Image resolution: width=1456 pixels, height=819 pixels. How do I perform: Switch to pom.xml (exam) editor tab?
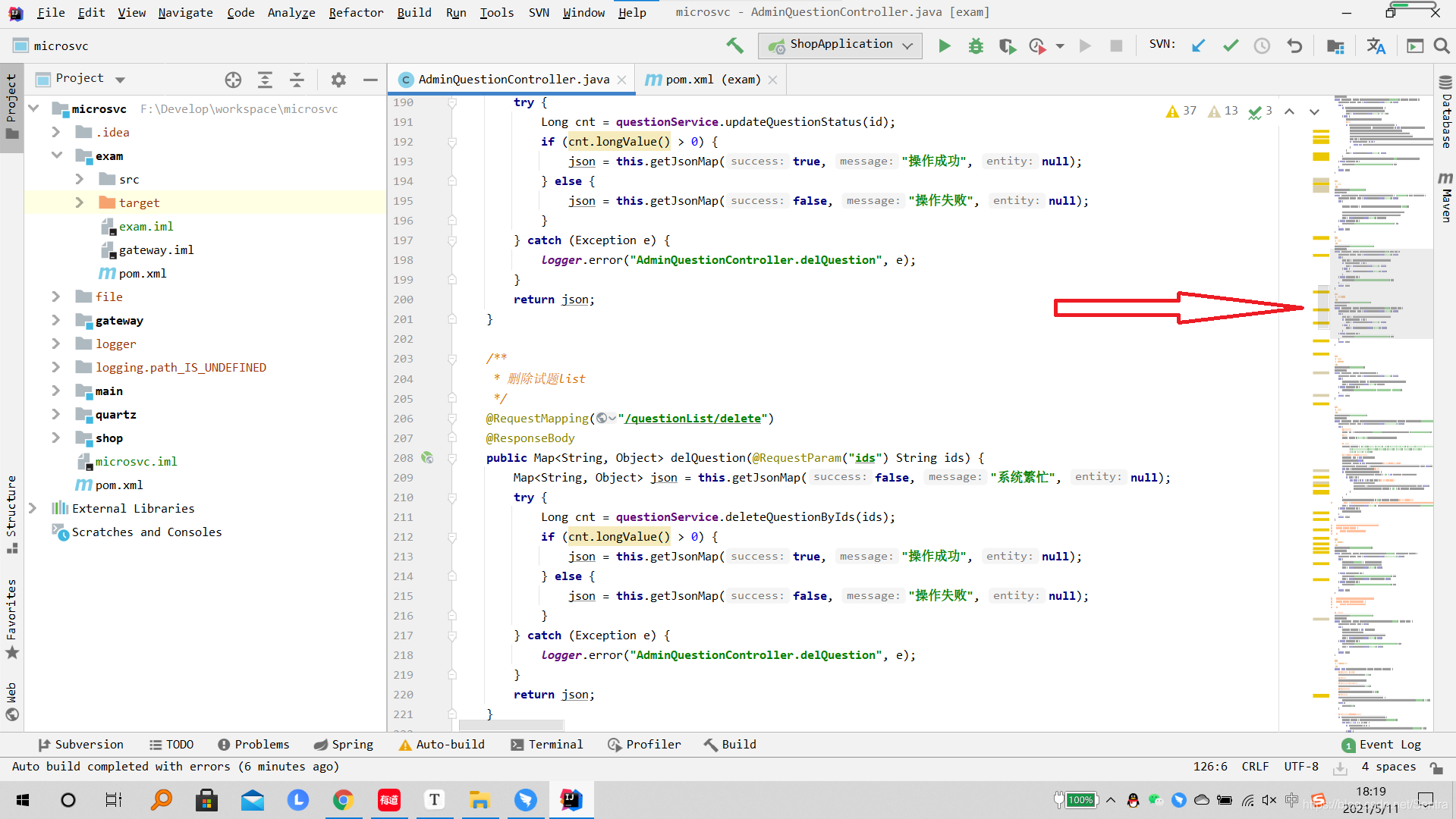712,79
